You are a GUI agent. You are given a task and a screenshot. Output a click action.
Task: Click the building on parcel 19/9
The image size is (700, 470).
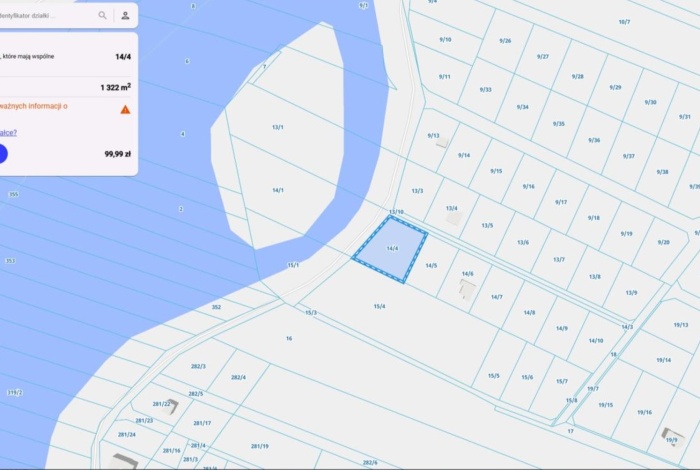click(673, 437)
